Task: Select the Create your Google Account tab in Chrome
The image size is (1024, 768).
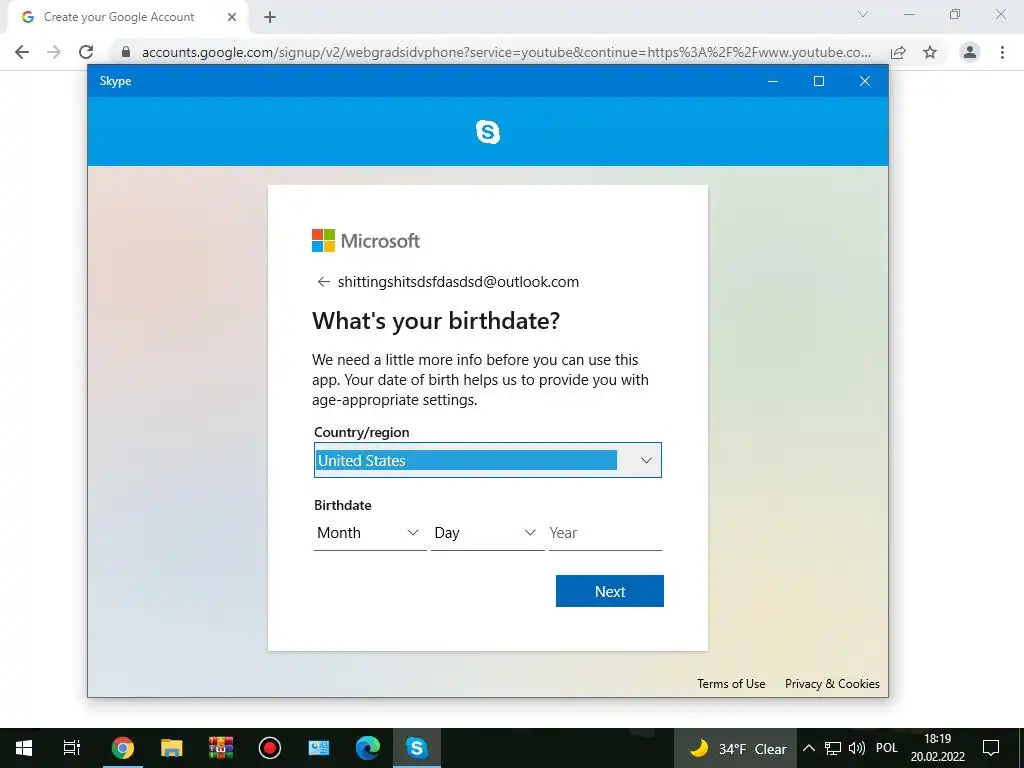Action: [x=127, y=17]
